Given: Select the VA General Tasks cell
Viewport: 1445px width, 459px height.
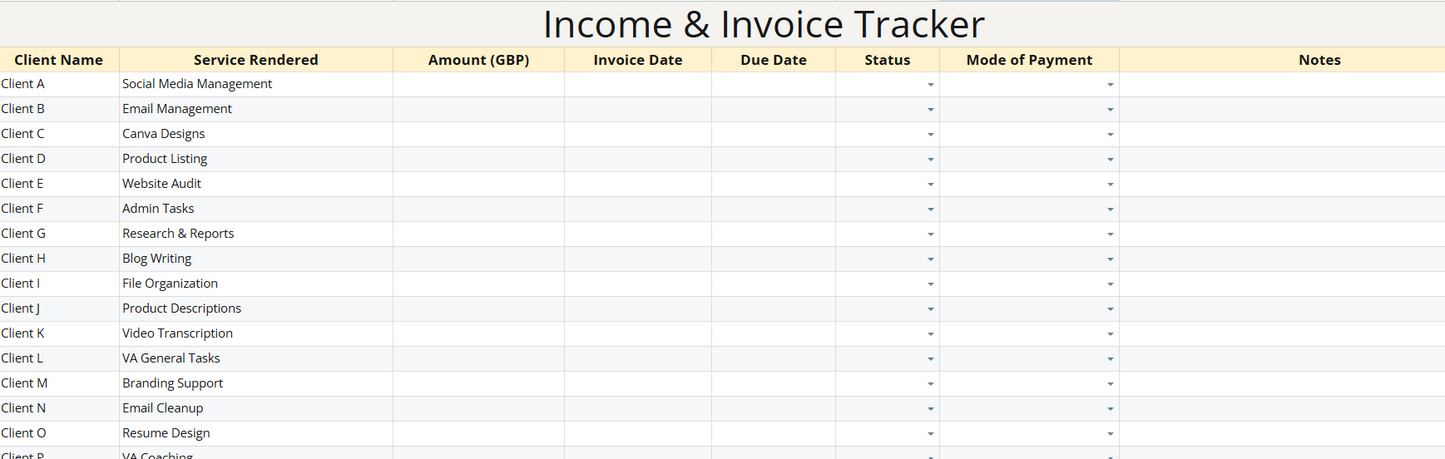Looking at the screenshot, I should pos(256,359).
